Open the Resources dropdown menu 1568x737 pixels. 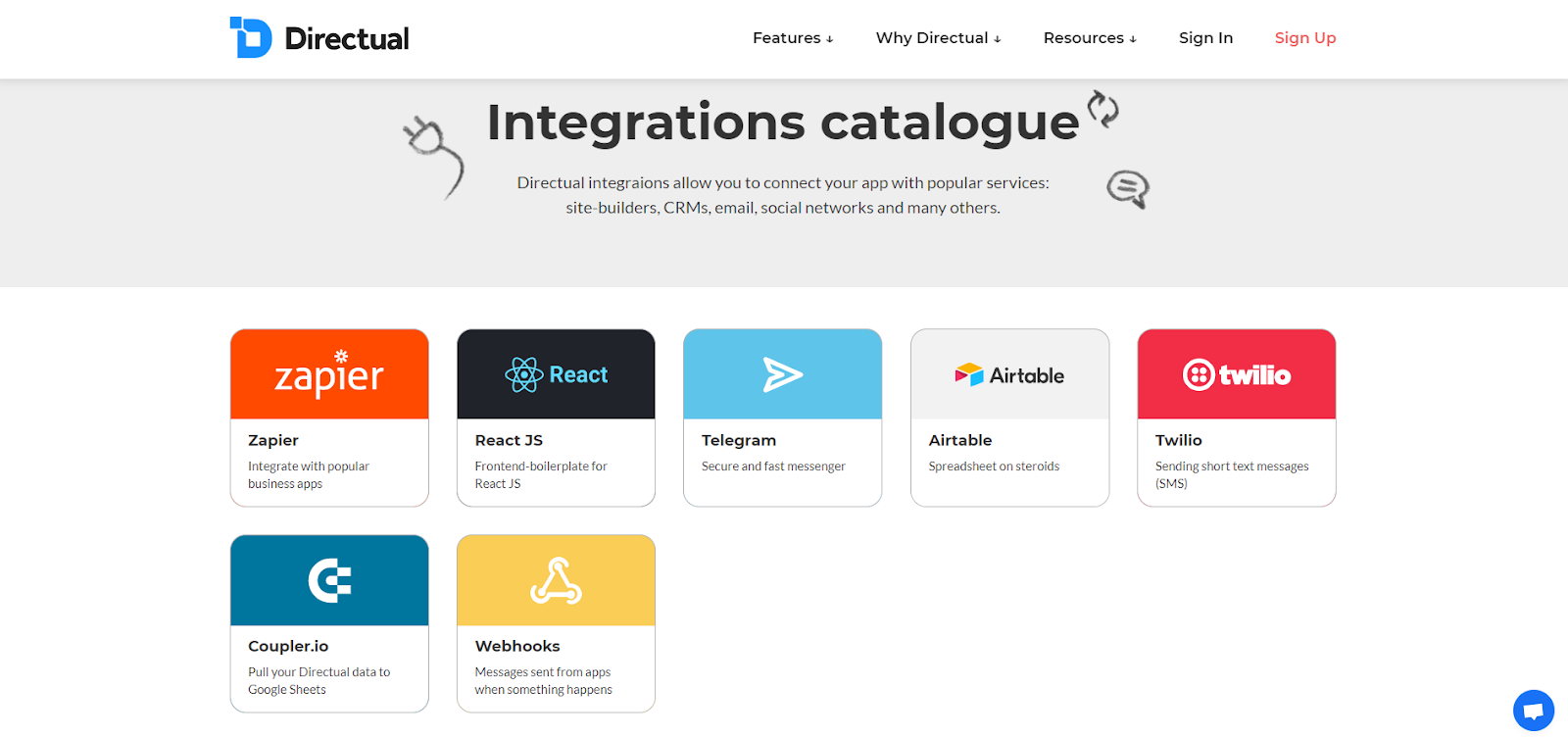click(1090, 38)
